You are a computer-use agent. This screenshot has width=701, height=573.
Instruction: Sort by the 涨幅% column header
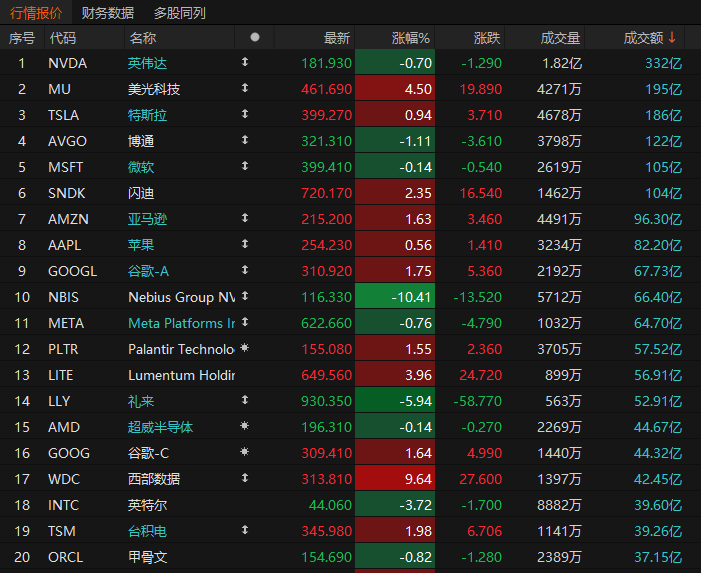tap(410, 38)
